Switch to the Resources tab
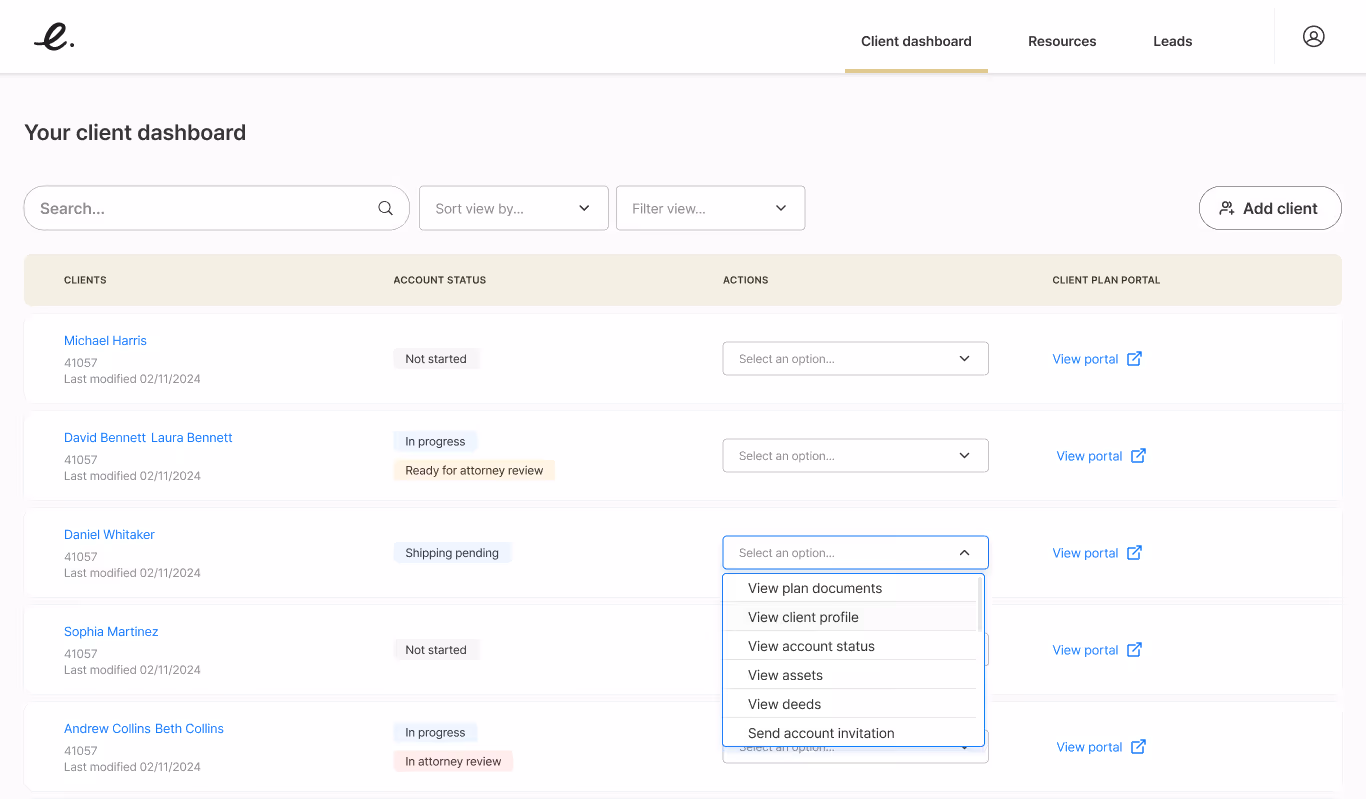 (x=1062, y=41)
